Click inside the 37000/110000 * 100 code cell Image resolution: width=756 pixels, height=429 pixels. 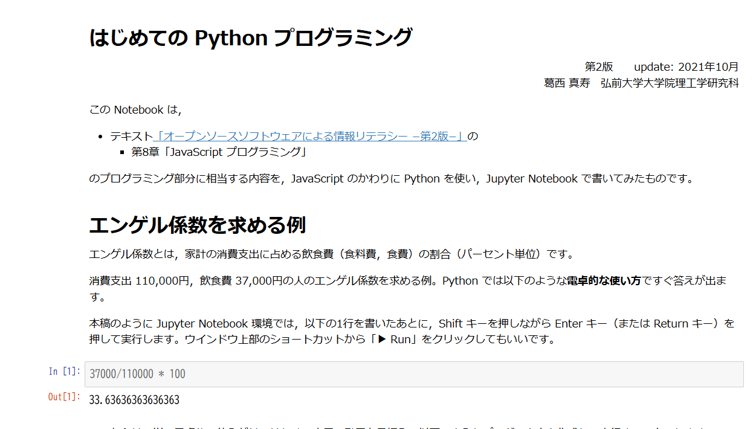click(400, 374)
